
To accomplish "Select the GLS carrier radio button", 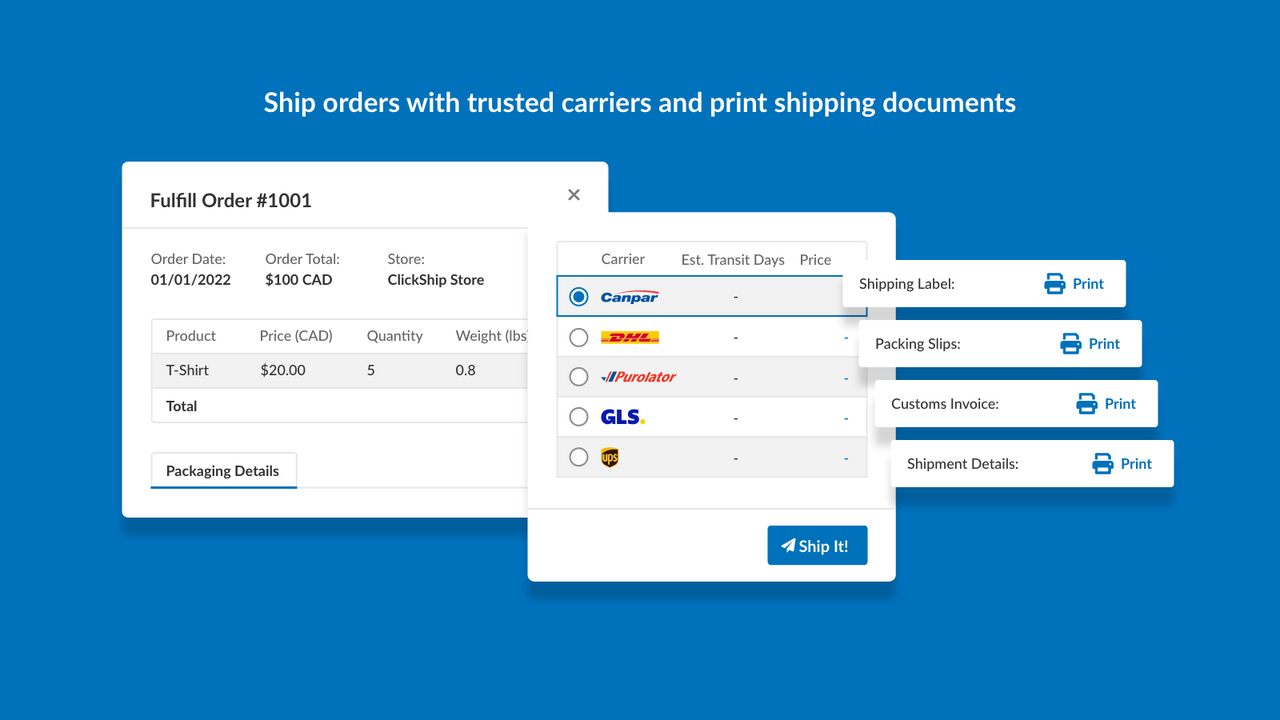I will 578,416.
